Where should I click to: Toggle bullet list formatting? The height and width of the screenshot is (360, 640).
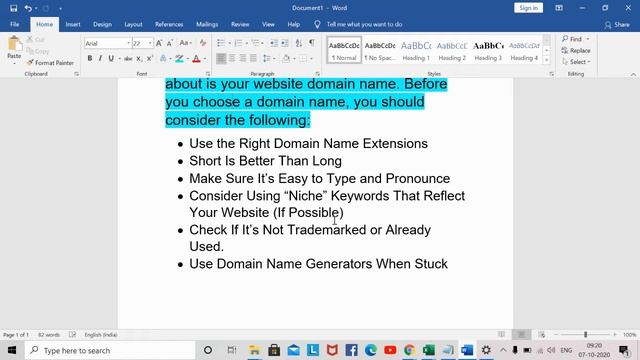[x=221, y=43]
